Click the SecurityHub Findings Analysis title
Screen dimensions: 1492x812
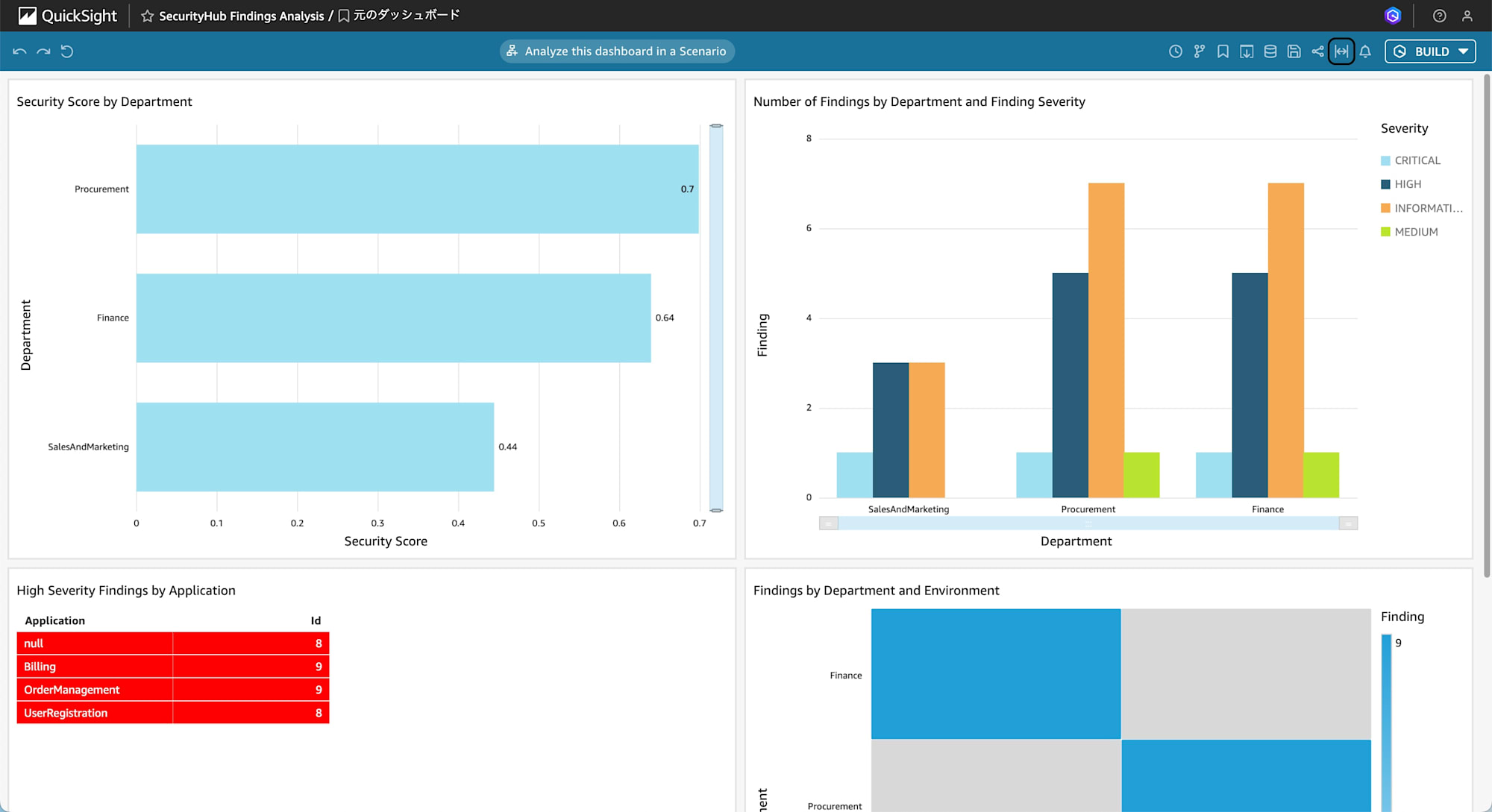point(241,16)
